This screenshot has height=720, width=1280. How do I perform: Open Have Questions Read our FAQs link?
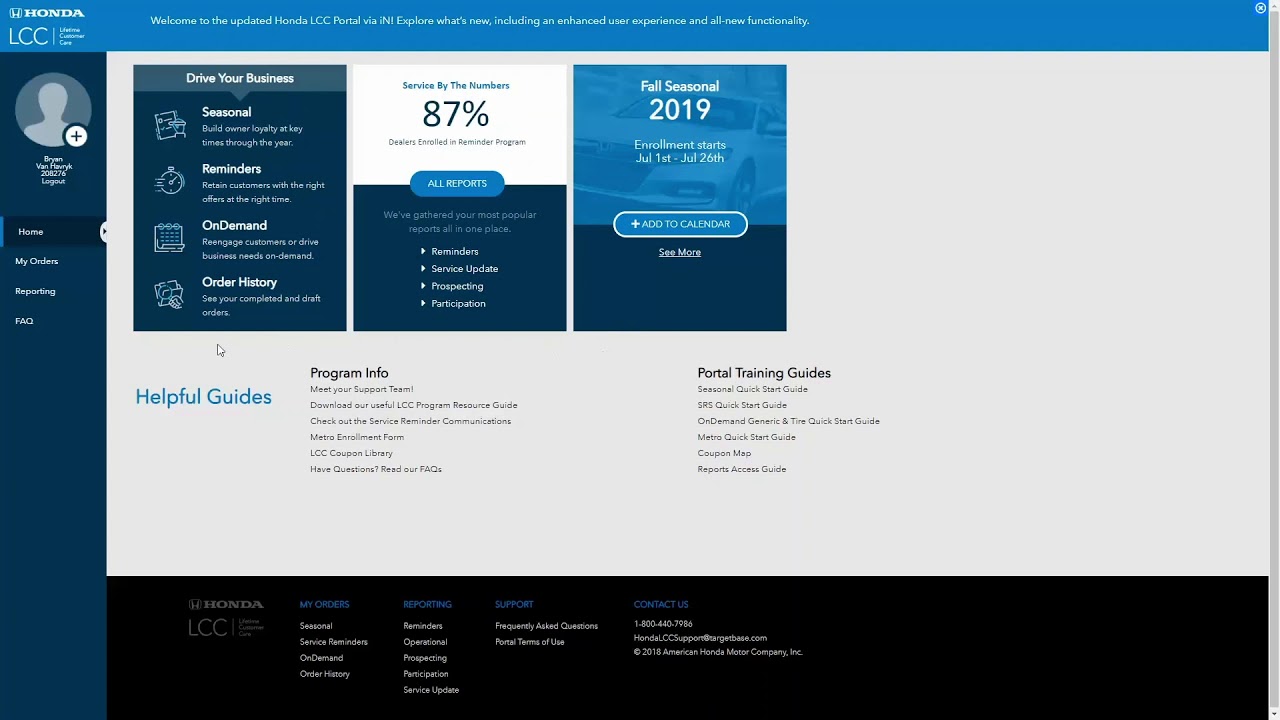point(375,469)
